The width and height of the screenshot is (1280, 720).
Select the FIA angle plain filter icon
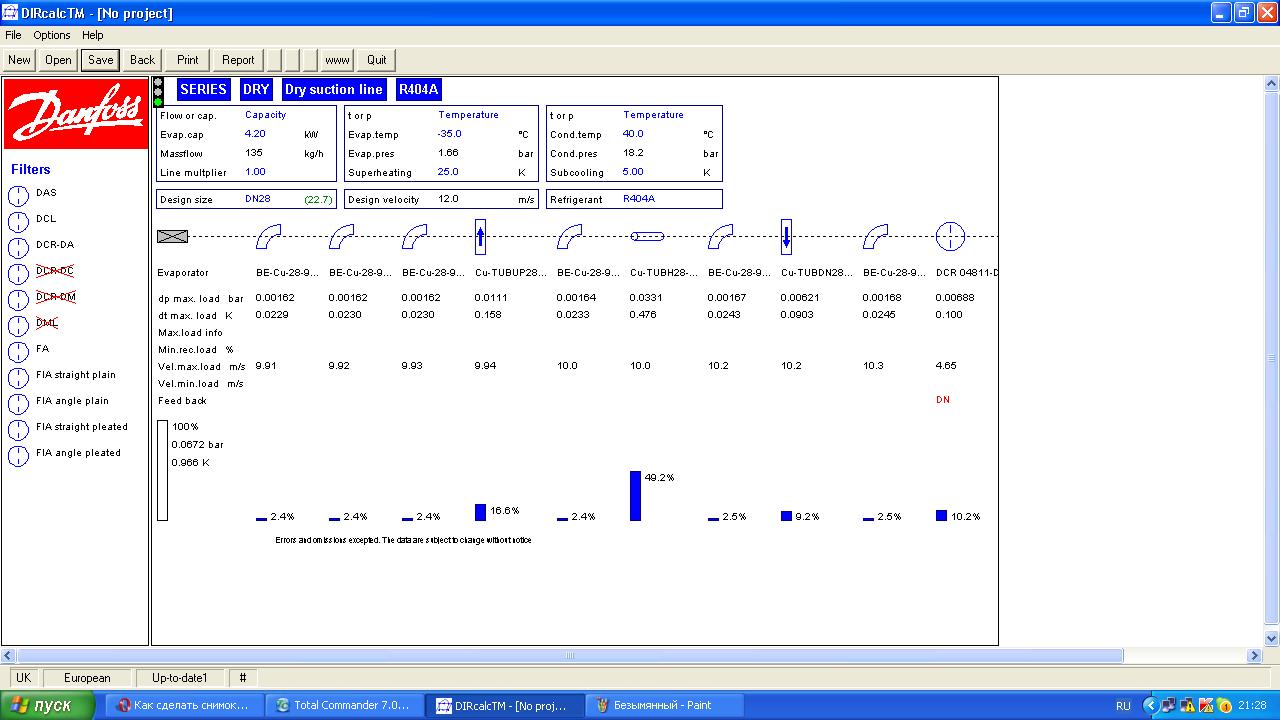coord(19,402)
